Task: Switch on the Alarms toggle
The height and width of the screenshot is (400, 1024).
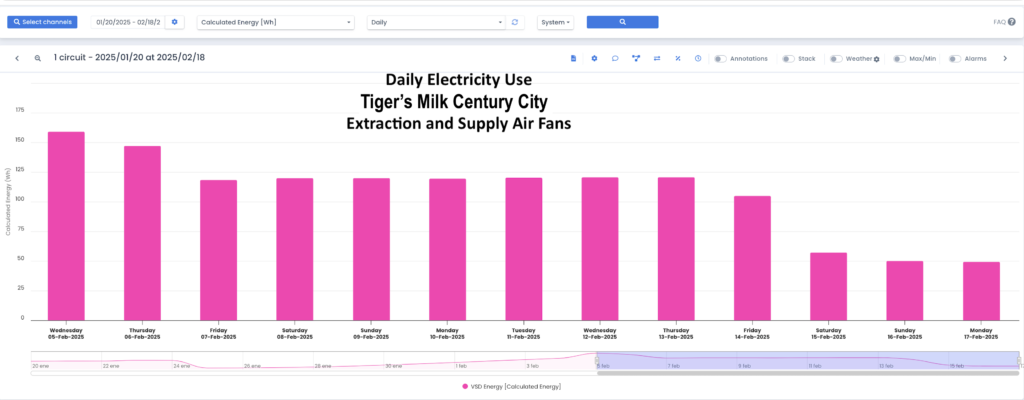Action: tap(955, 59)
